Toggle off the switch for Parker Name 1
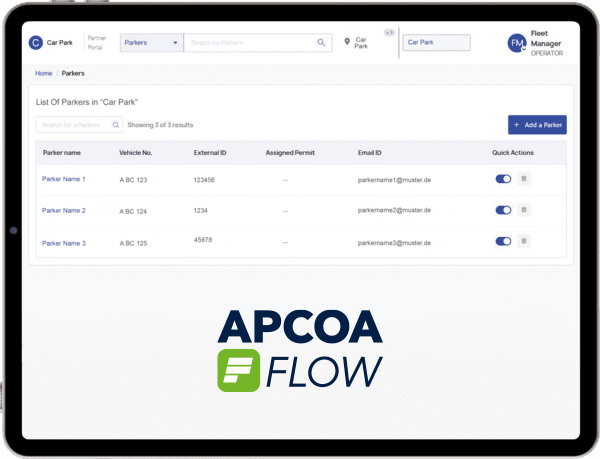Viewport: 600px width, 459px height. coord(503,179)
